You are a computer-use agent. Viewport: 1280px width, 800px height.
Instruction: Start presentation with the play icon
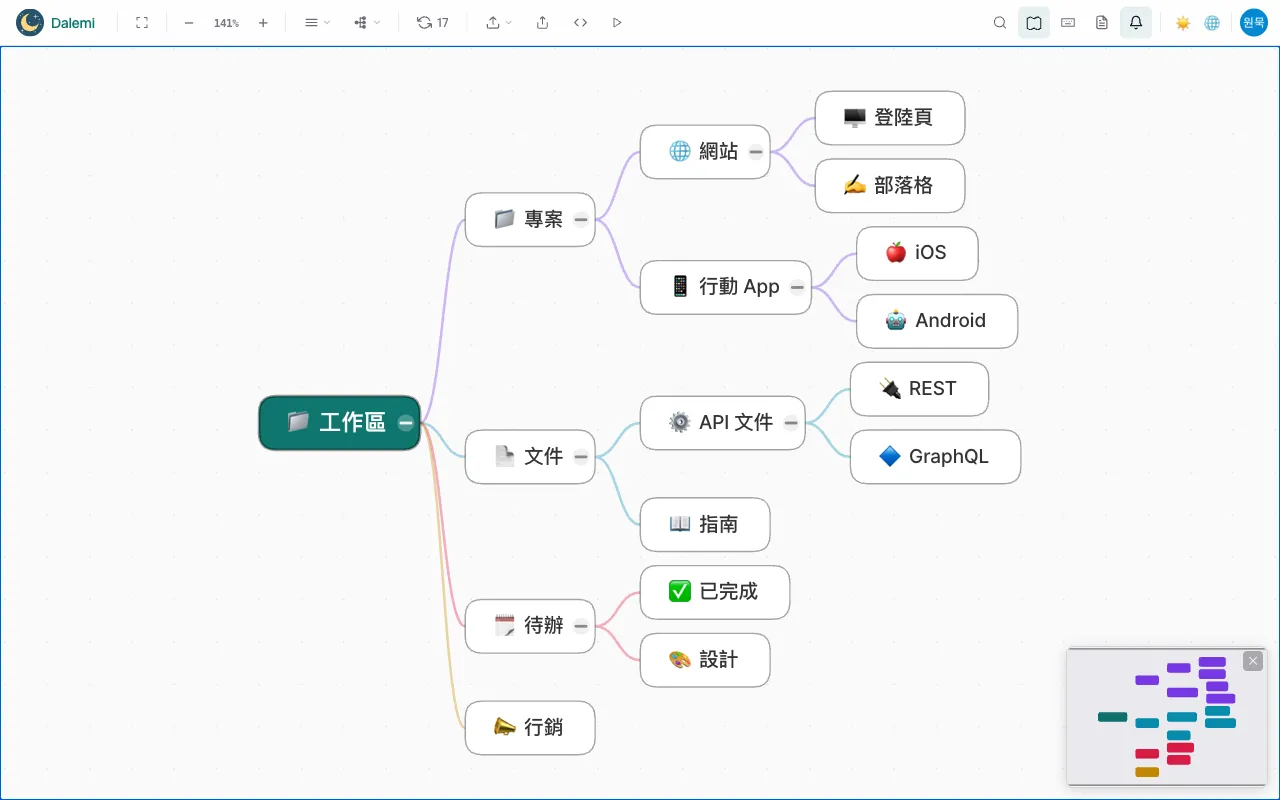pos(617,22)
